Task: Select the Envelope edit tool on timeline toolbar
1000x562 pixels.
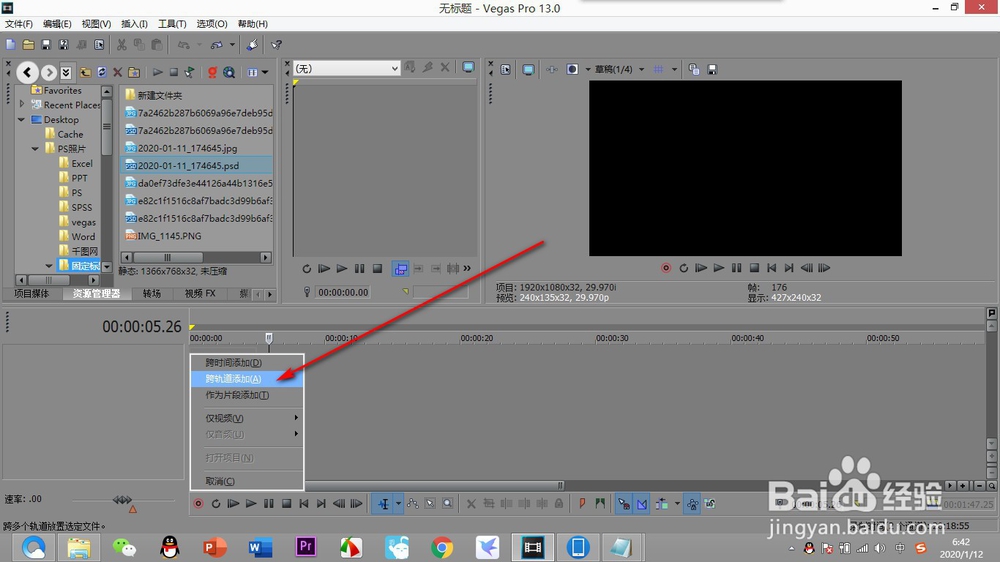Action: pyautogui.click(x=413, y=503)
